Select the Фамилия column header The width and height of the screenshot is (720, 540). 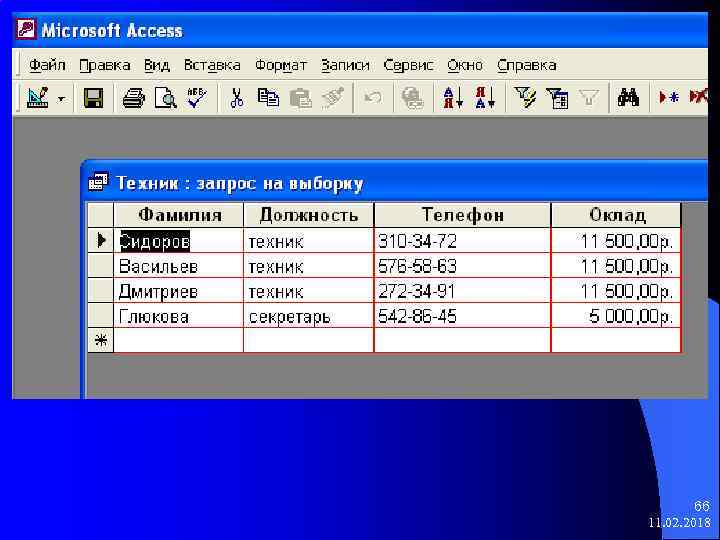coord(179,215)
